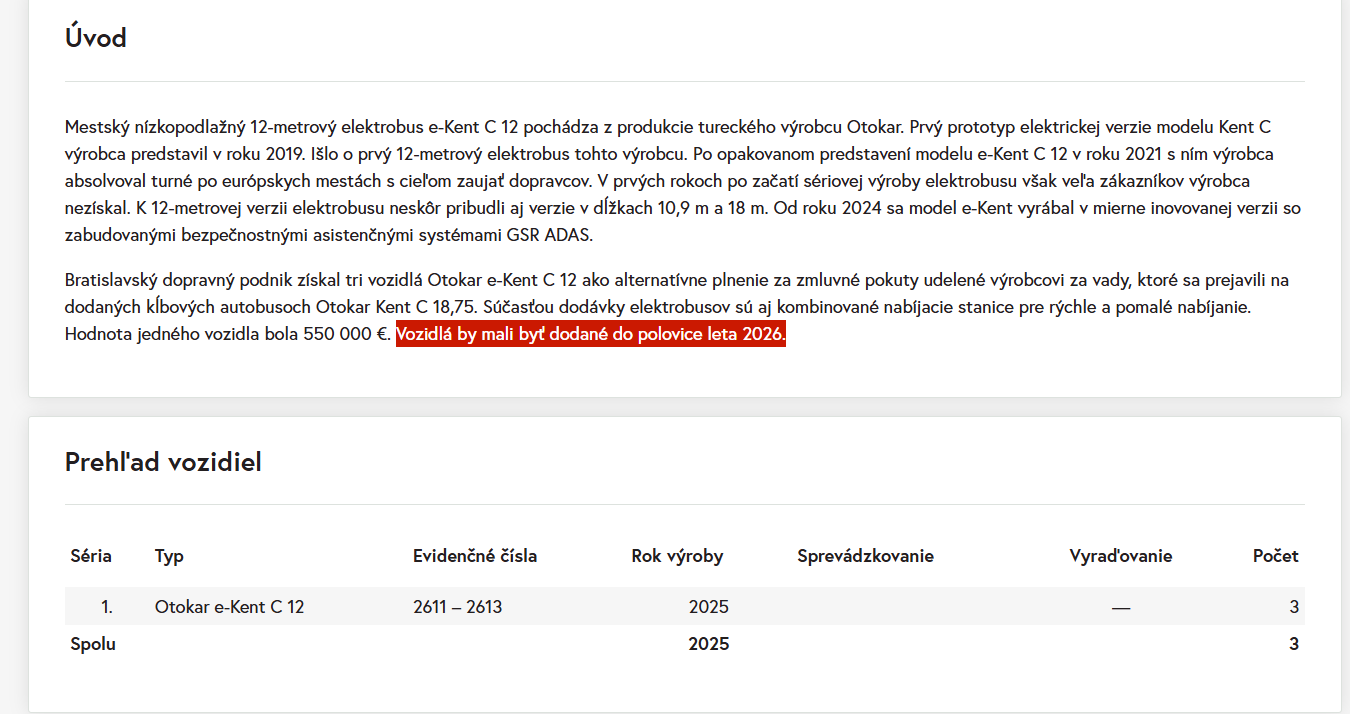Click the bold total 3 in the Spolu row
1350x714 pixels.
coord(1293,644)
